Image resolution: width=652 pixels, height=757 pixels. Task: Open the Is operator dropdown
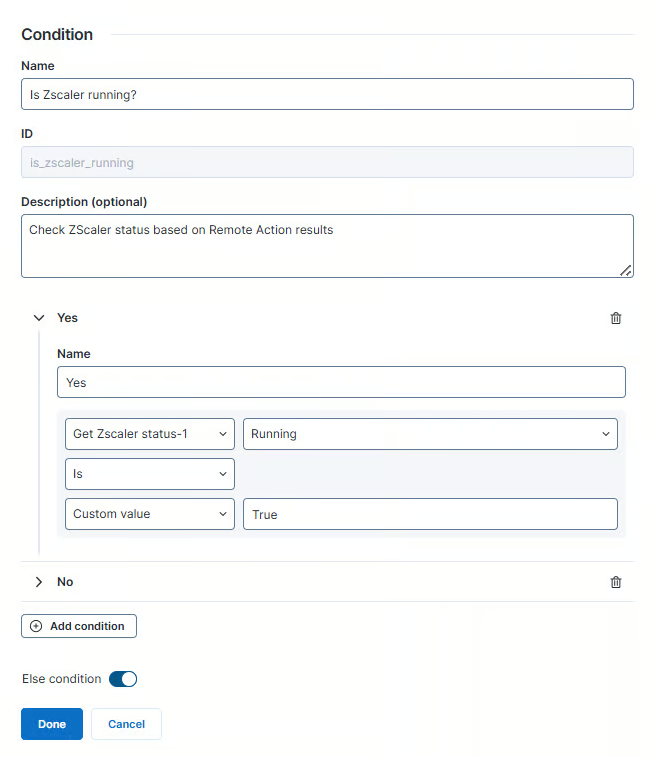pos(150,474)
